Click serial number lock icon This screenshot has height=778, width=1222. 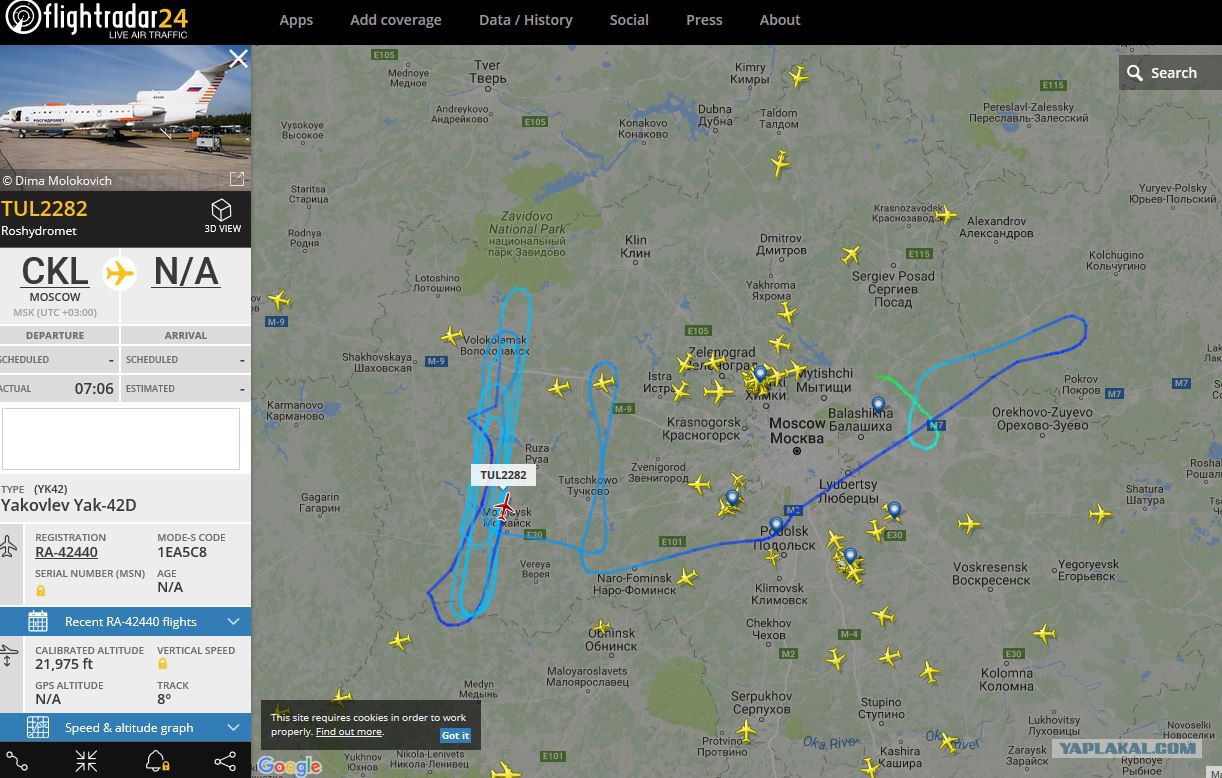pyautogui.click(x=41, y=590)
